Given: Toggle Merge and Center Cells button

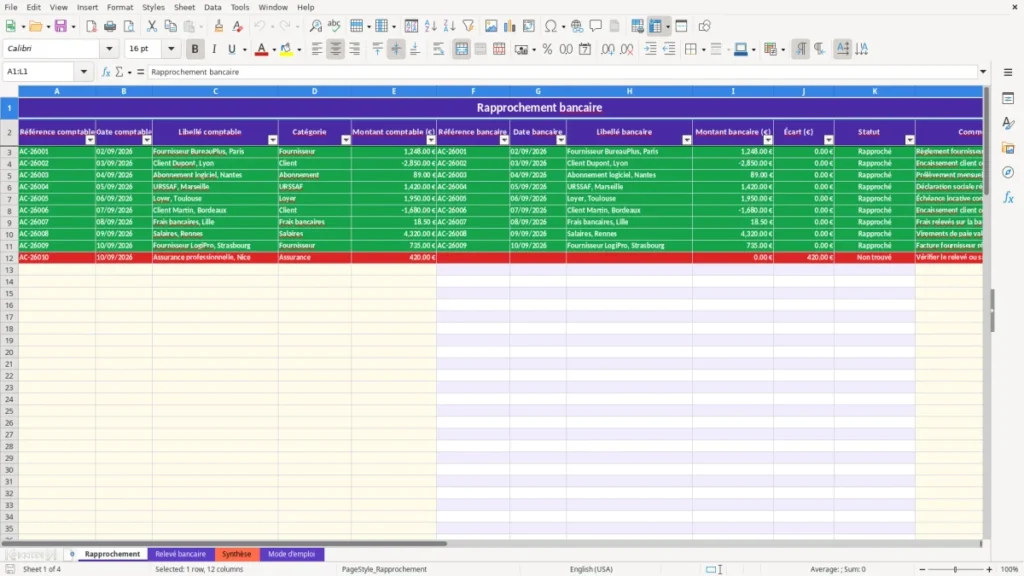Looking at the screenshot, I should (x=462, y=49).
